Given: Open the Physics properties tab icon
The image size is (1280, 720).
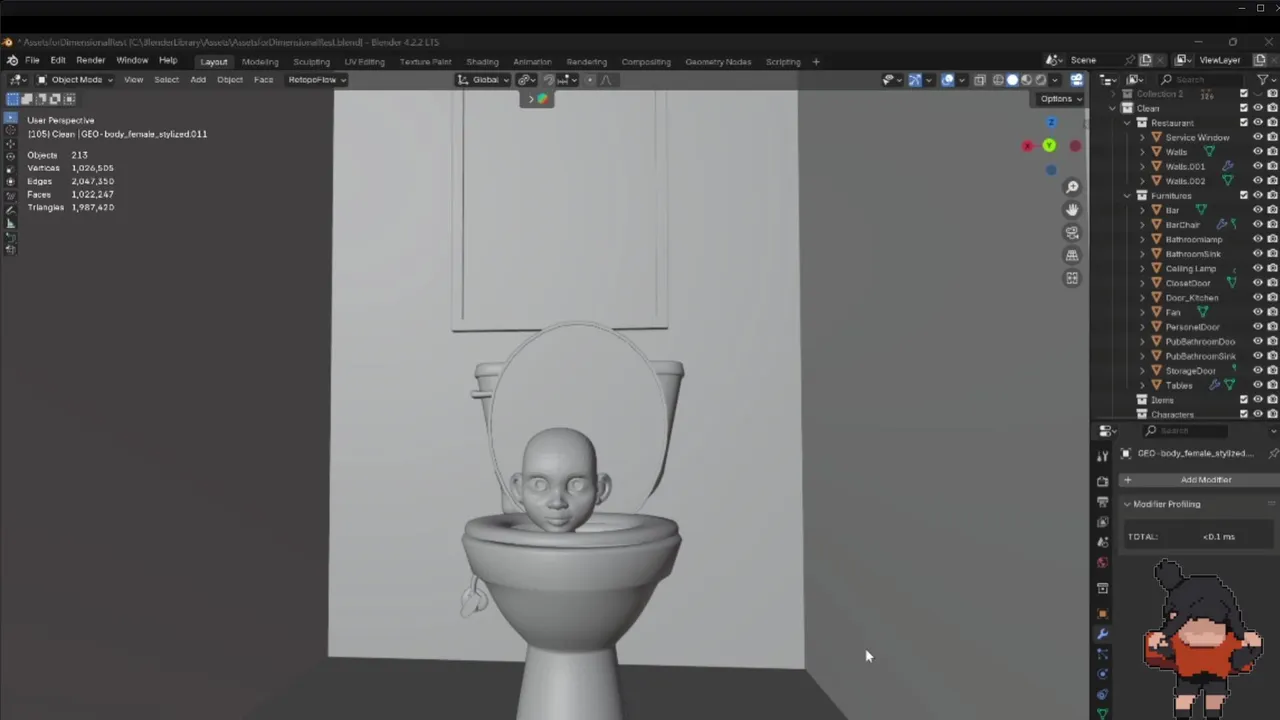Looking at the screenshot, I should [1102, 674].
